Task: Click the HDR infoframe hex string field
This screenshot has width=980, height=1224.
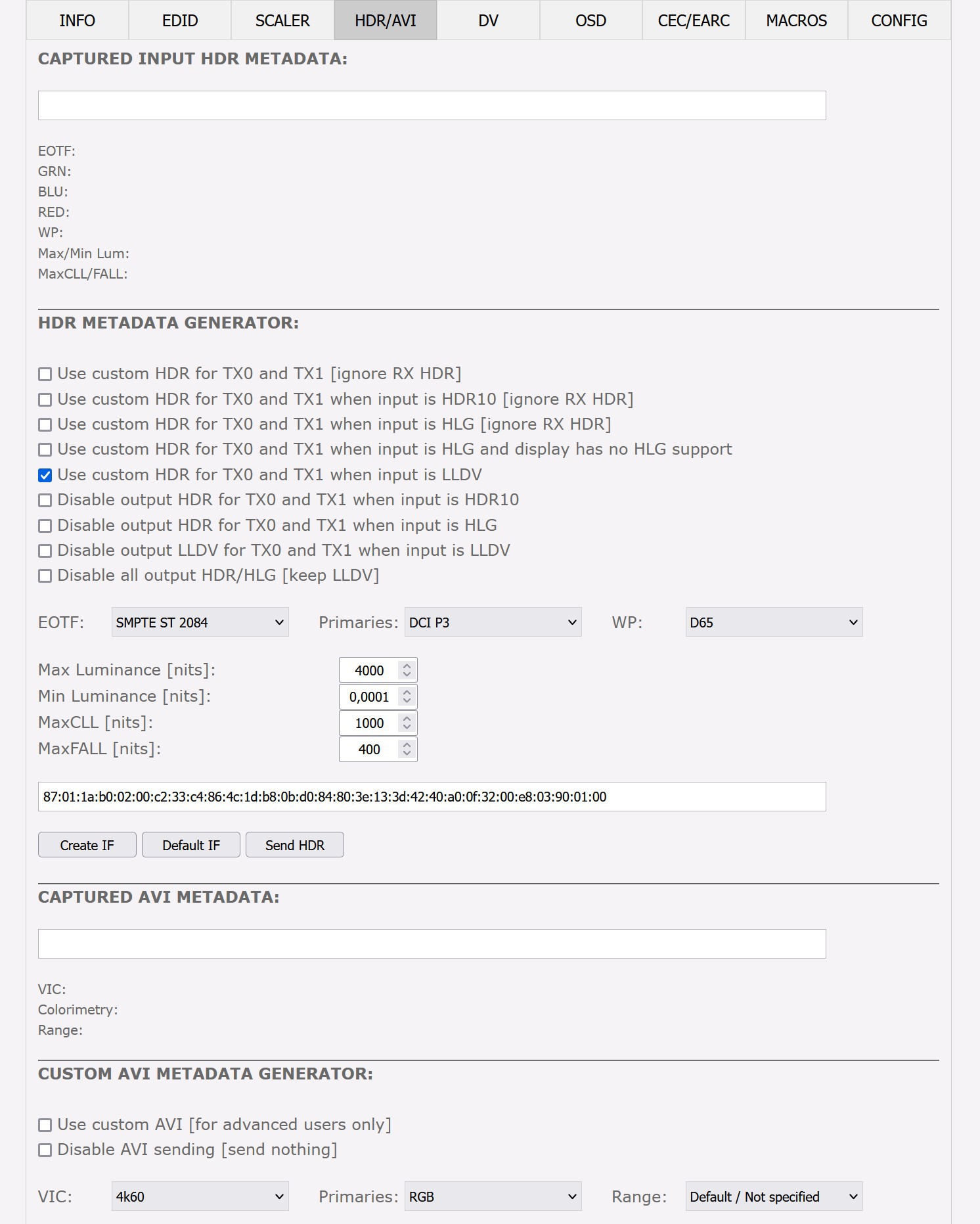Action: click(x=432, y=796)
